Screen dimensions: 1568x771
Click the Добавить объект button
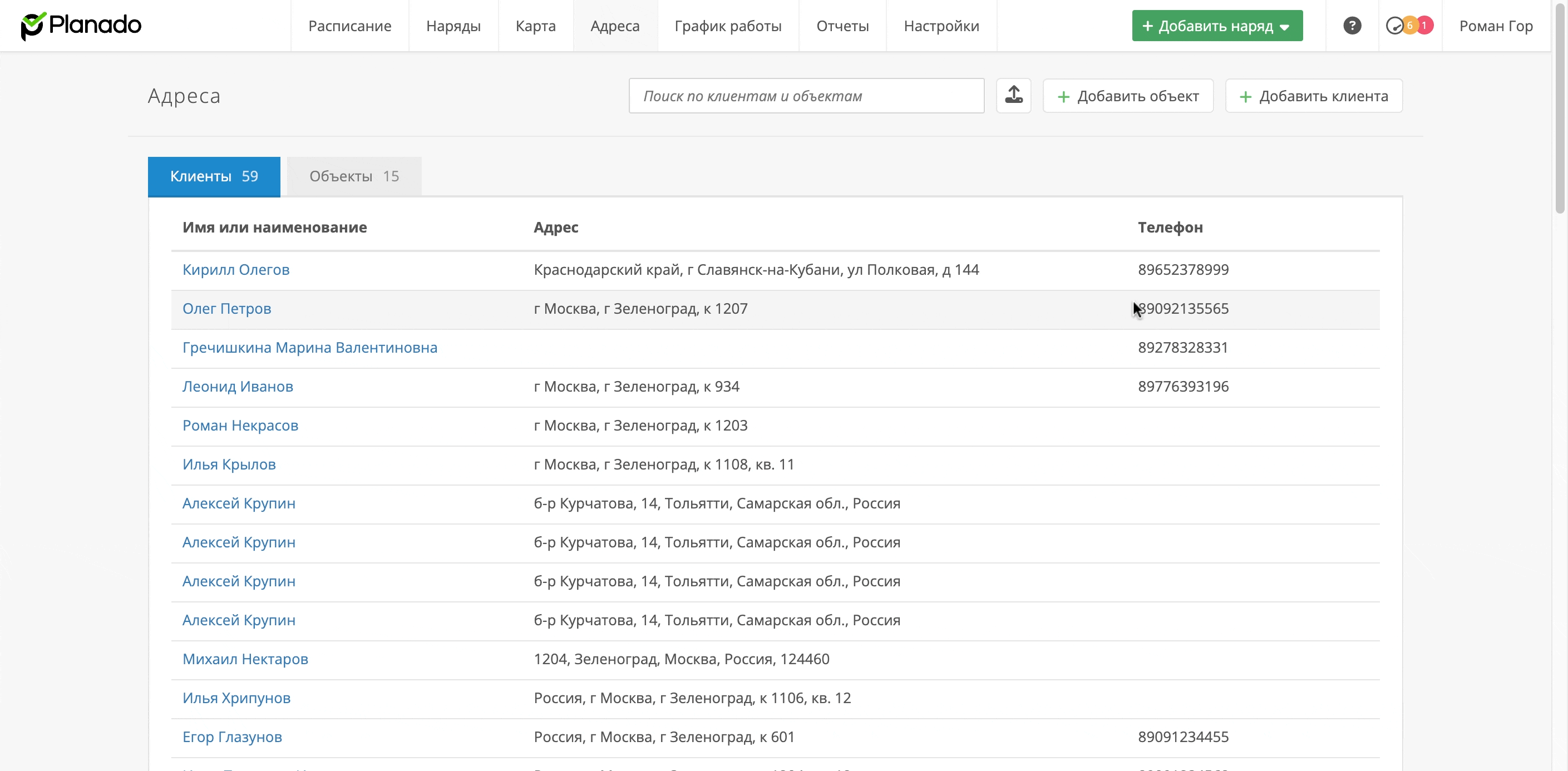pyautogui.click(x=1128, y=96)
